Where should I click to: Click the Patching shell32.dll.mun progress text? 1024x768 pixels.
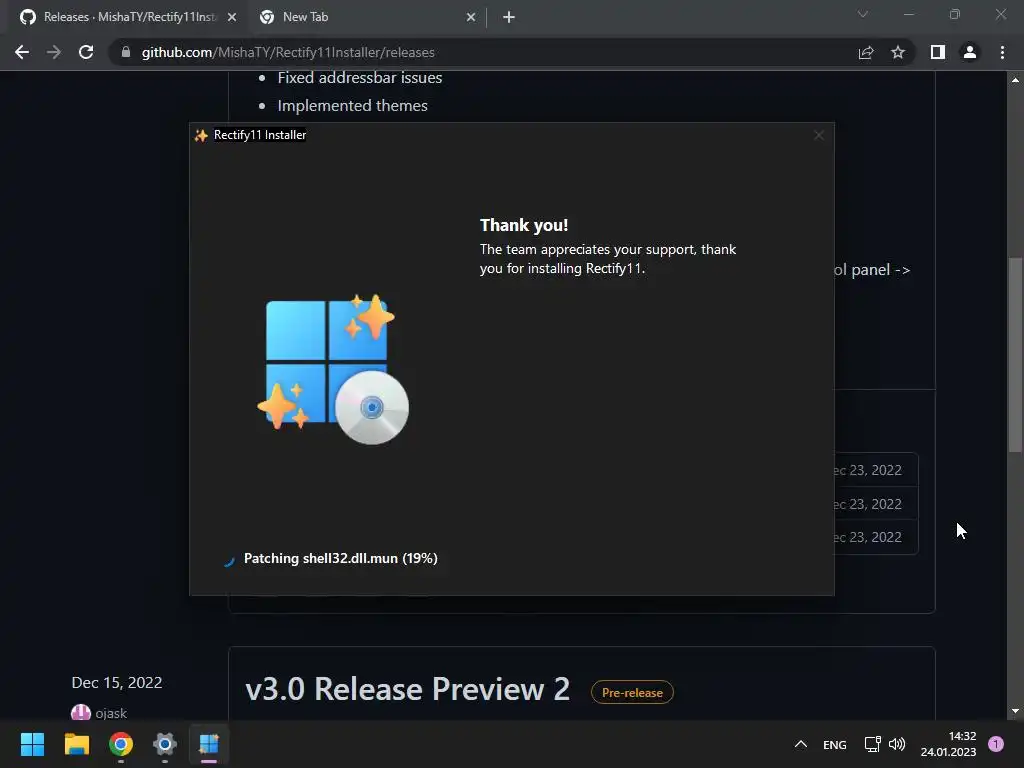pos(340,558)
